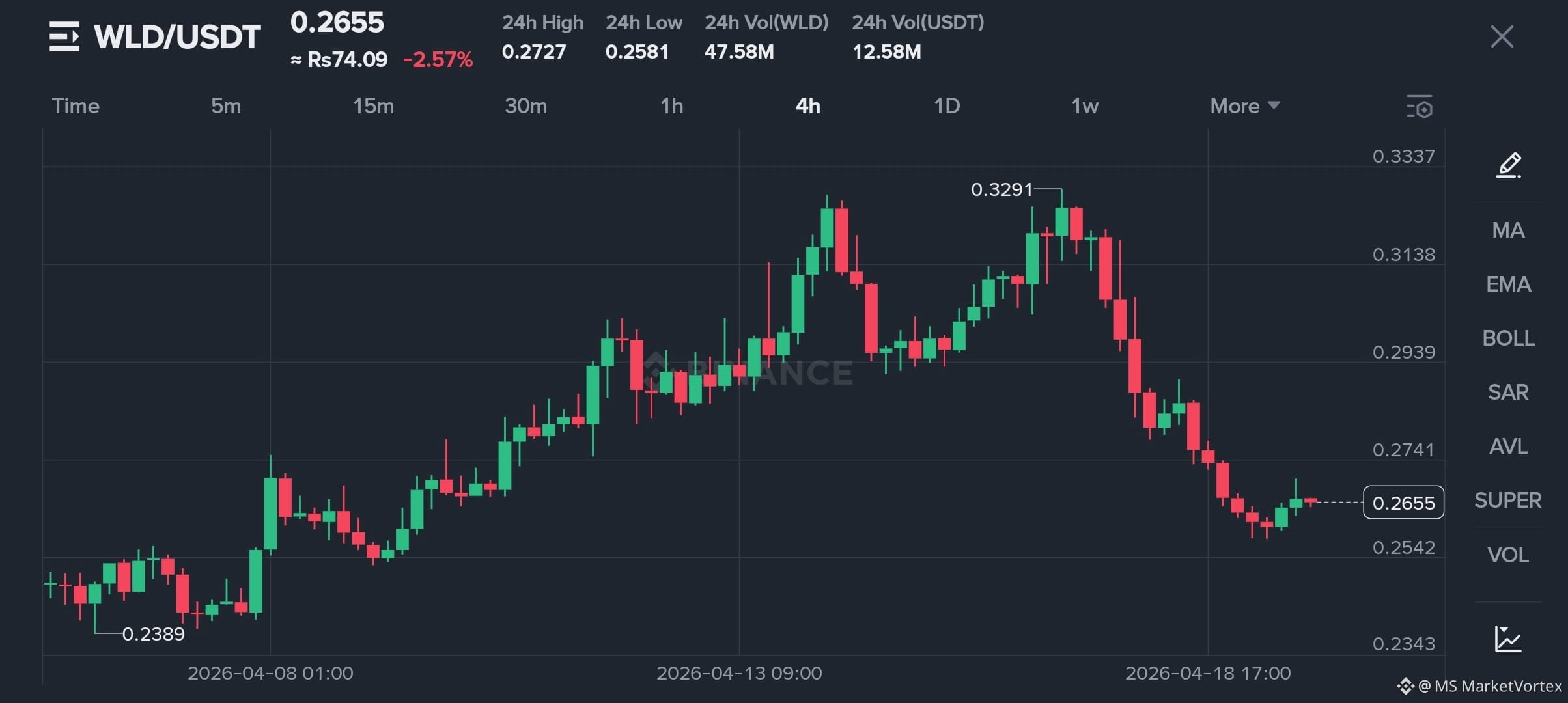Click the 24h High value 0.2727
This screenshot has width=1568, height=703.
pyautogui.click(x=534, y=51)
